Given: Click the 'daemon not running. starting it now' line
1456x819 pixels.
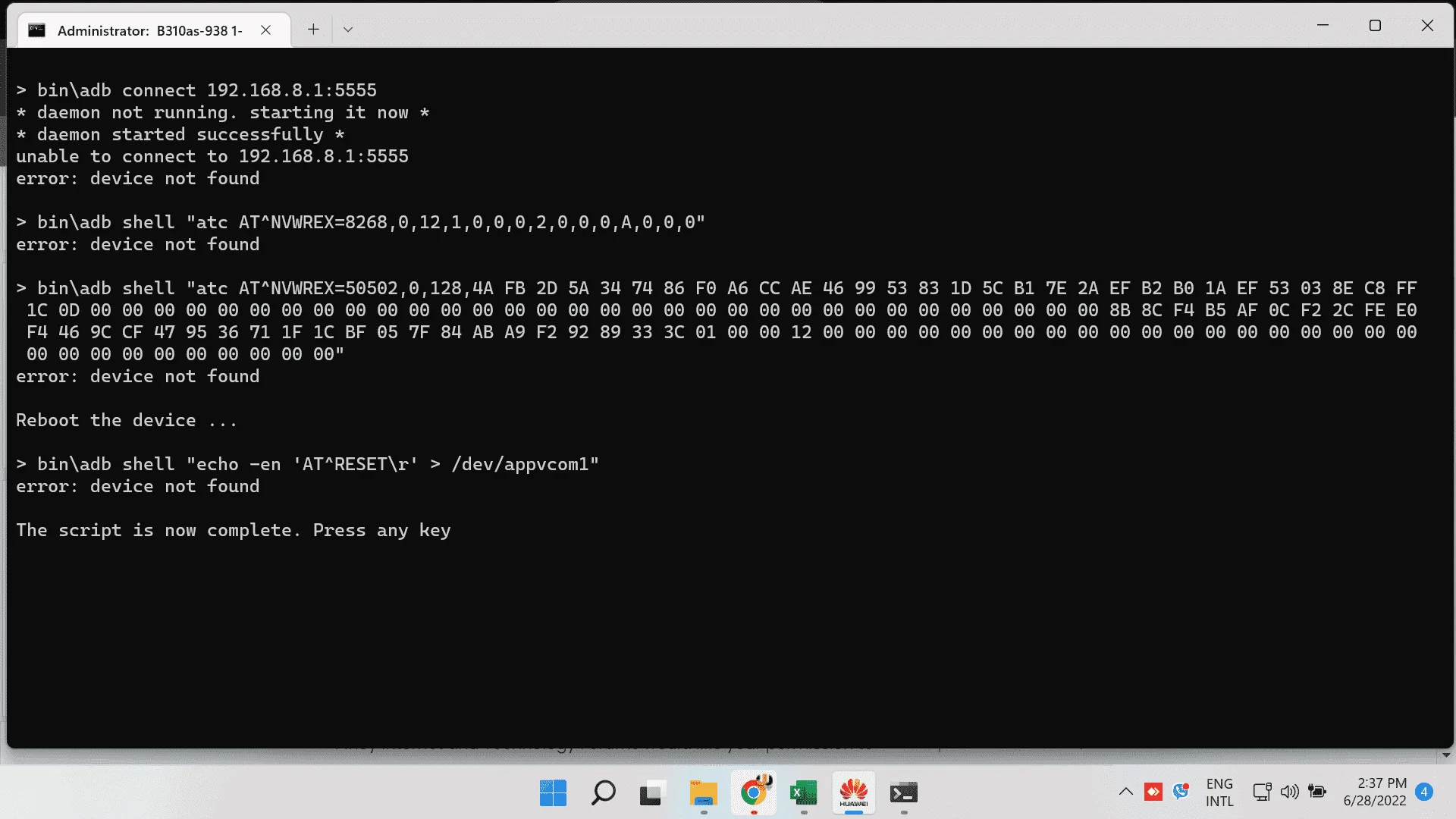Looking at the screenshot, I should click(x=223, y=113).
